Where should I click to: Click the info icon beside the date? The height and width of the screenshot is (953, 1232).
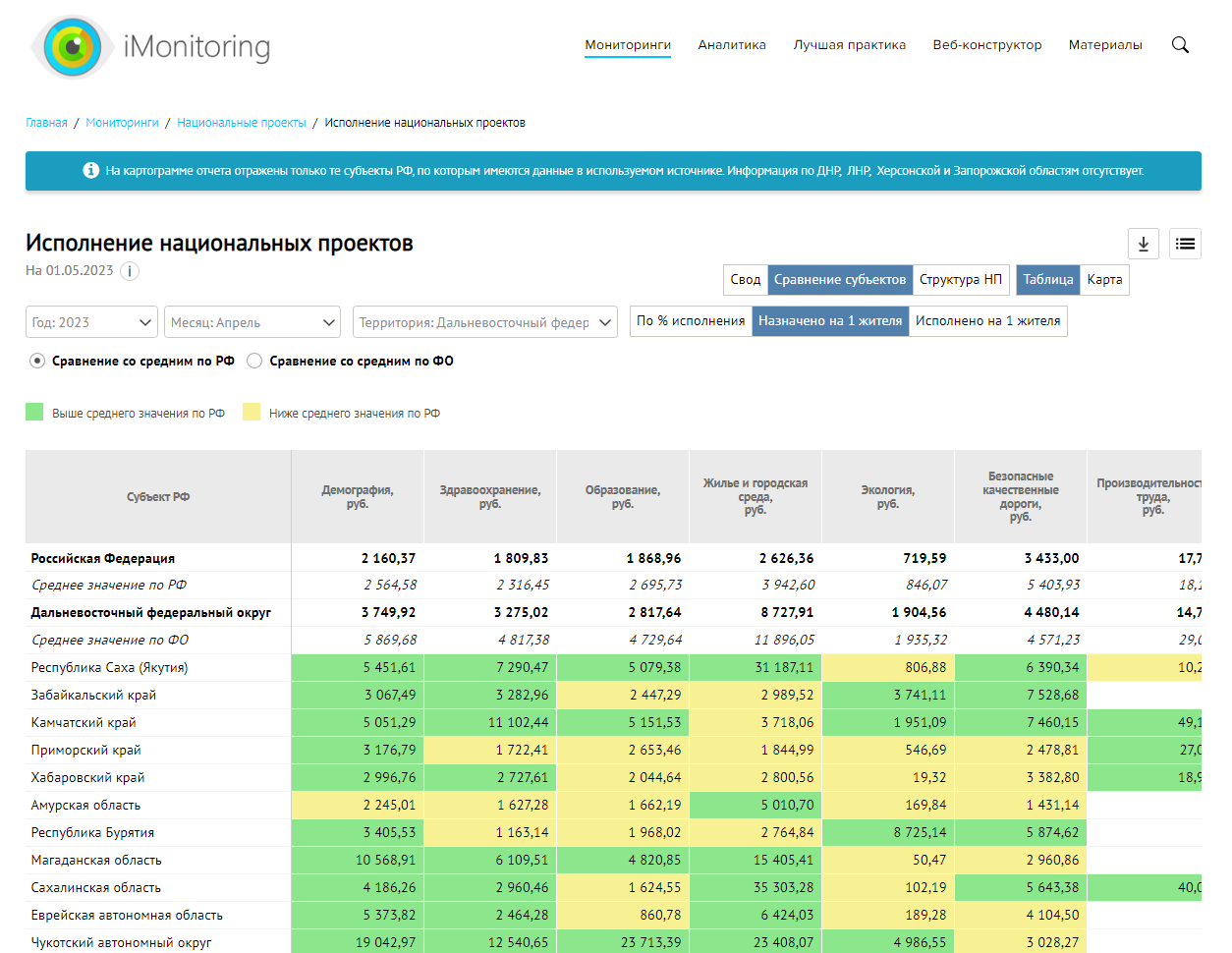pyautogui.click(x=130, y=271)
